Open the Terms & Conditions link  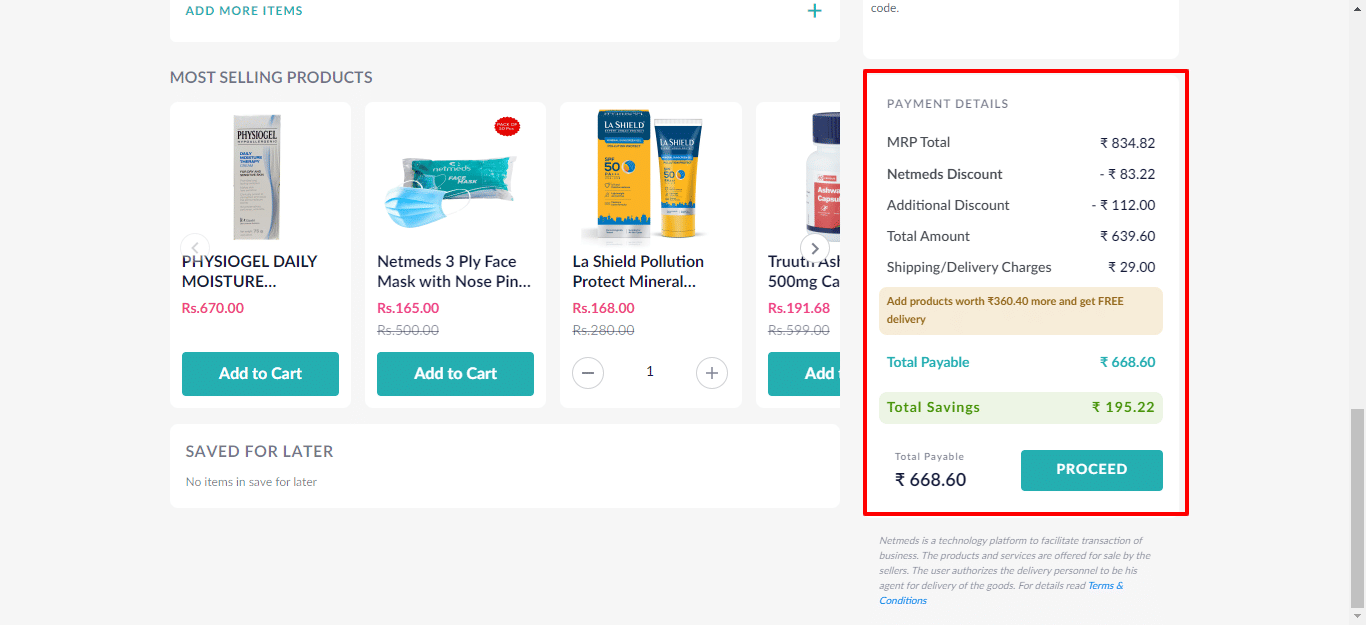(1104, 586)
